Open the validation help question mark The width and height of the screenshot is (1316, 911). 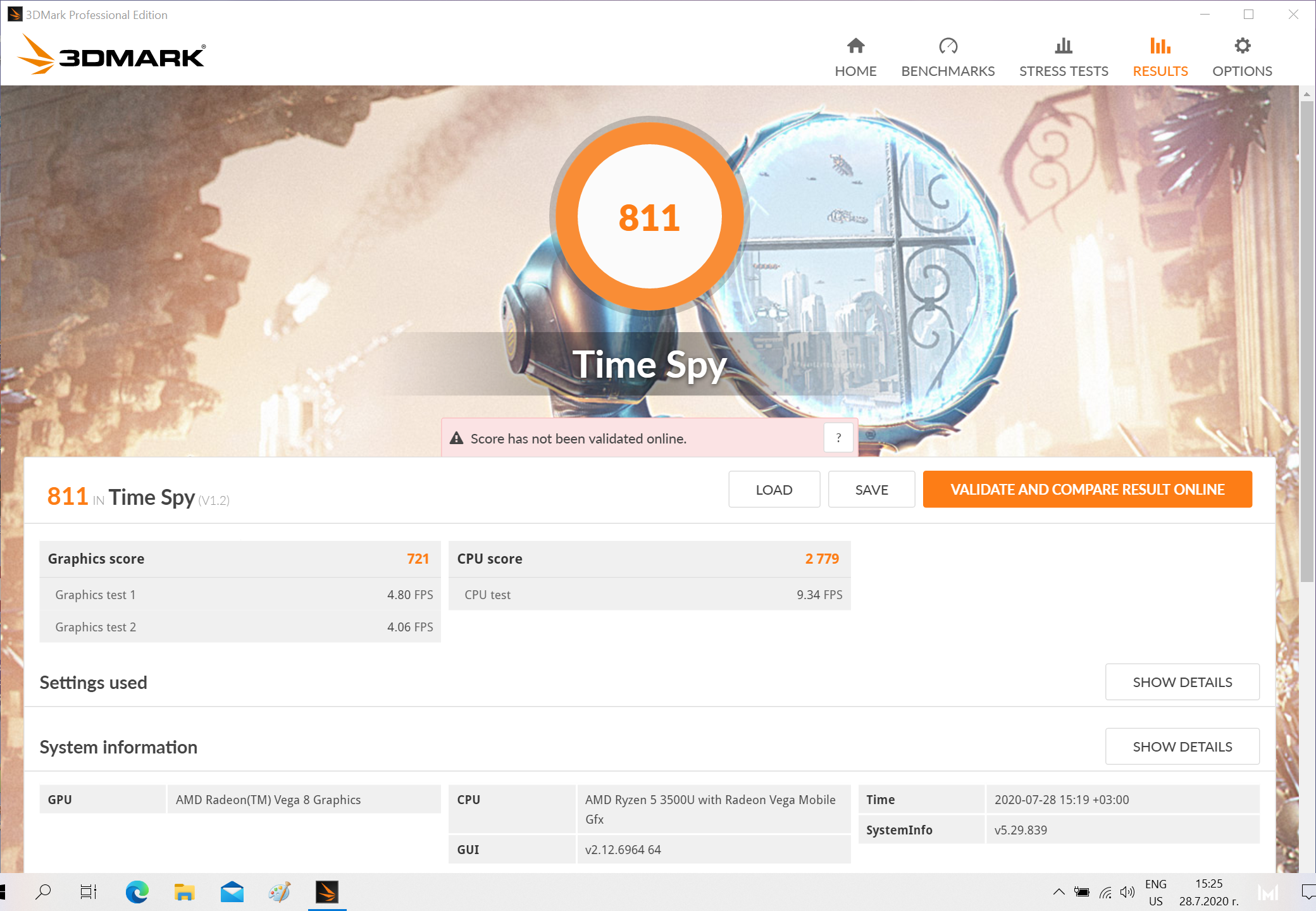coord(838,438)
